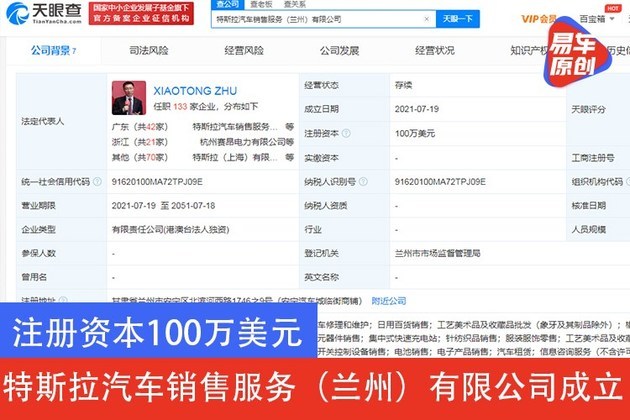Click the 兰州市市场监督管理局 registration authority
The image size is (630, 420).
pos(438,253)
